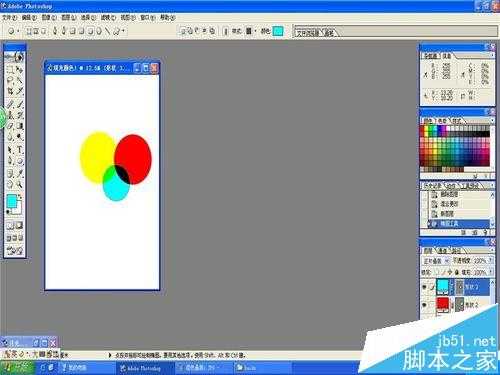This screenshot has height=375, width=500.
Task: Select the Hand tool
Action: pos(10,184)
